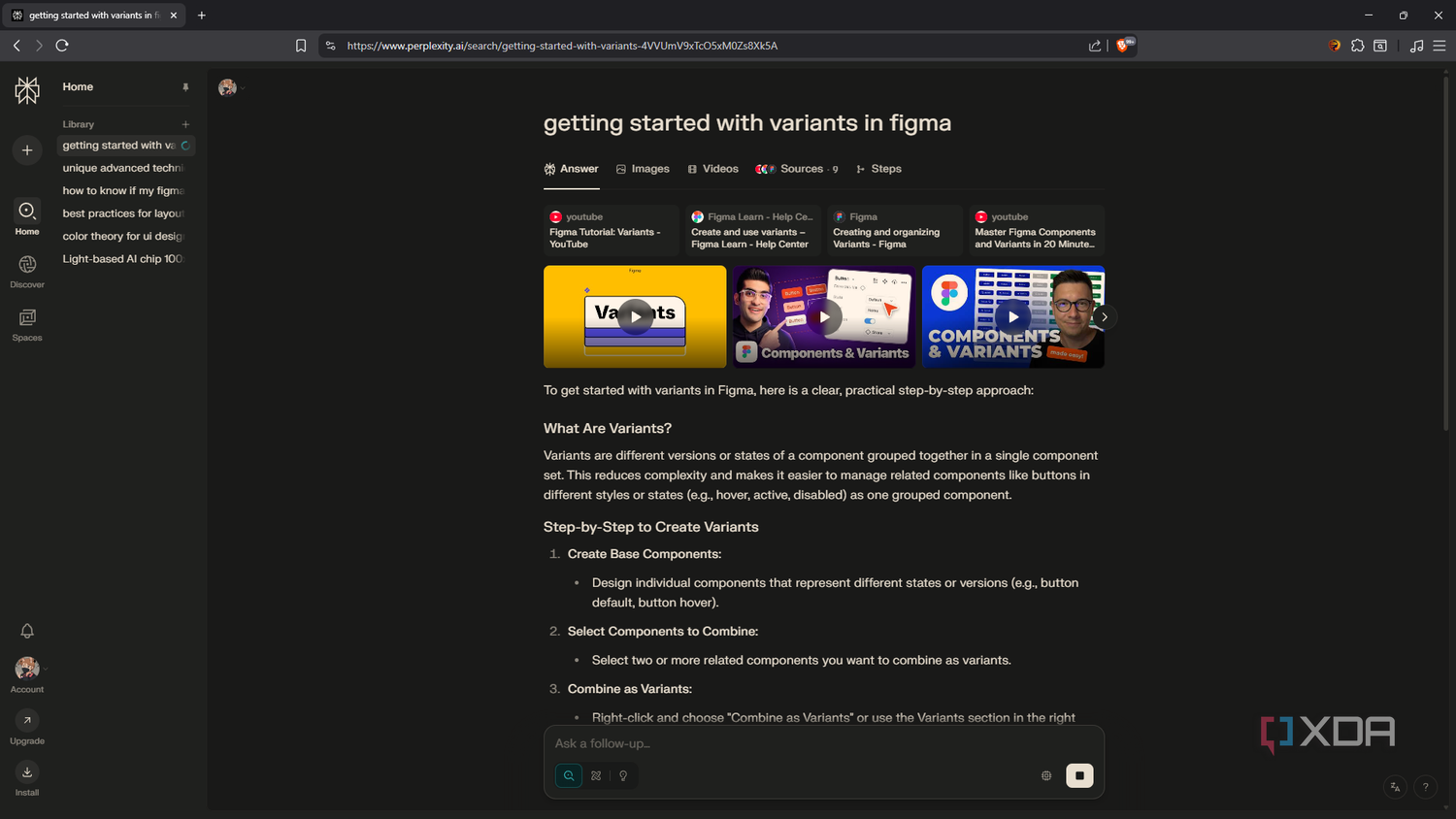The image size is (1456, 819).
Task: Open the 'Master Figma Components and Variants' source card
Action: (1037, 231)
